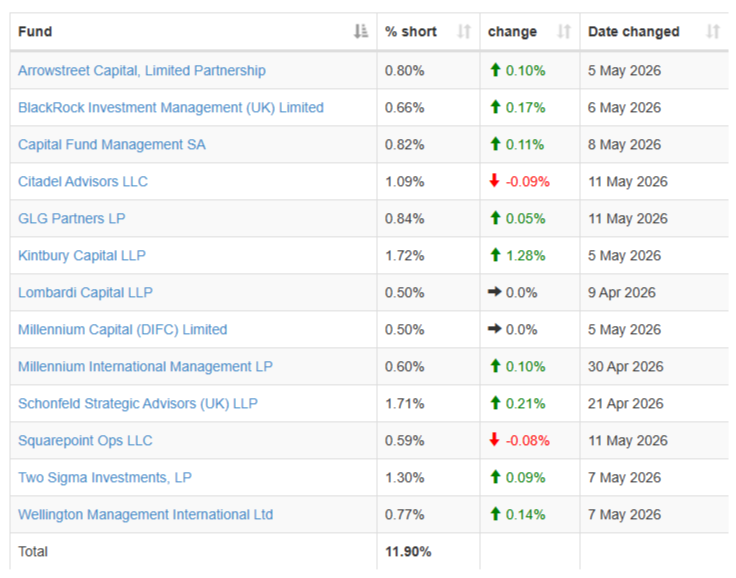Click the 0.11% change for Capital Fund Management
The width and height of the screenshot is (736, 578).
click(x=525, y=145)
